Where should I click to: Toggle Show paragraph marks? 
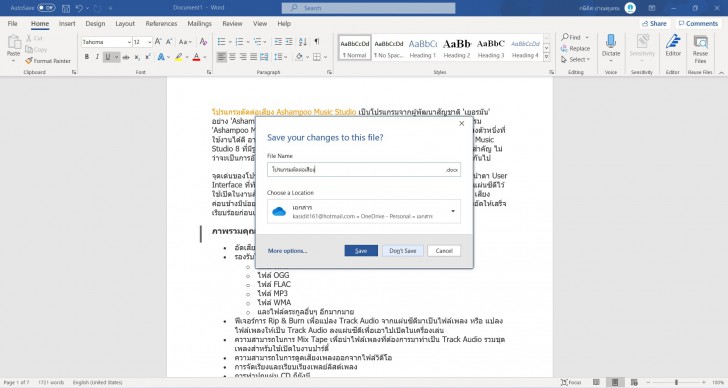[317, 42]
